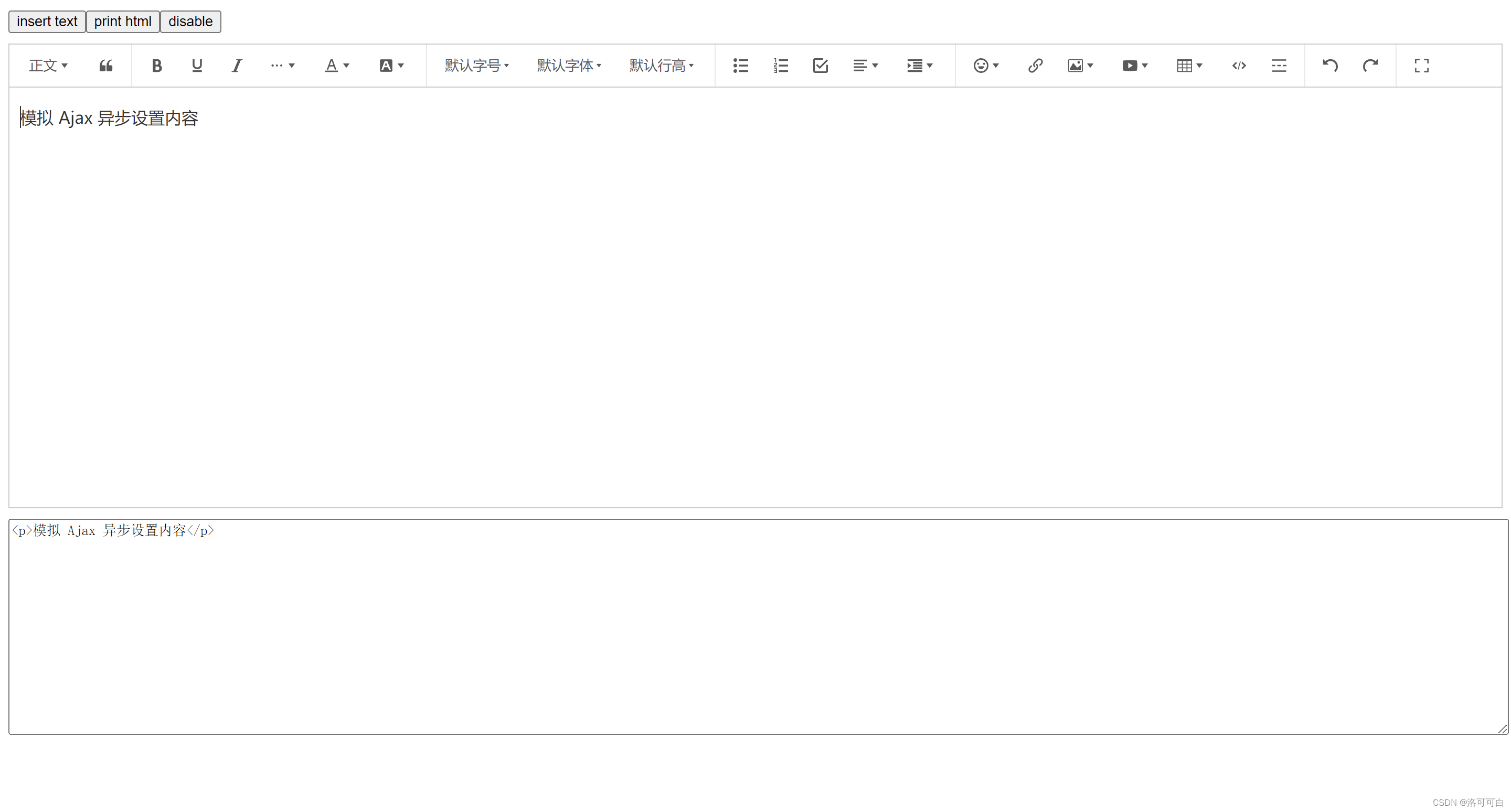The width and height of the screenshot is (1511, 812).
Task: Open the insert table dropdown
Action: [x=1189, y=66]
